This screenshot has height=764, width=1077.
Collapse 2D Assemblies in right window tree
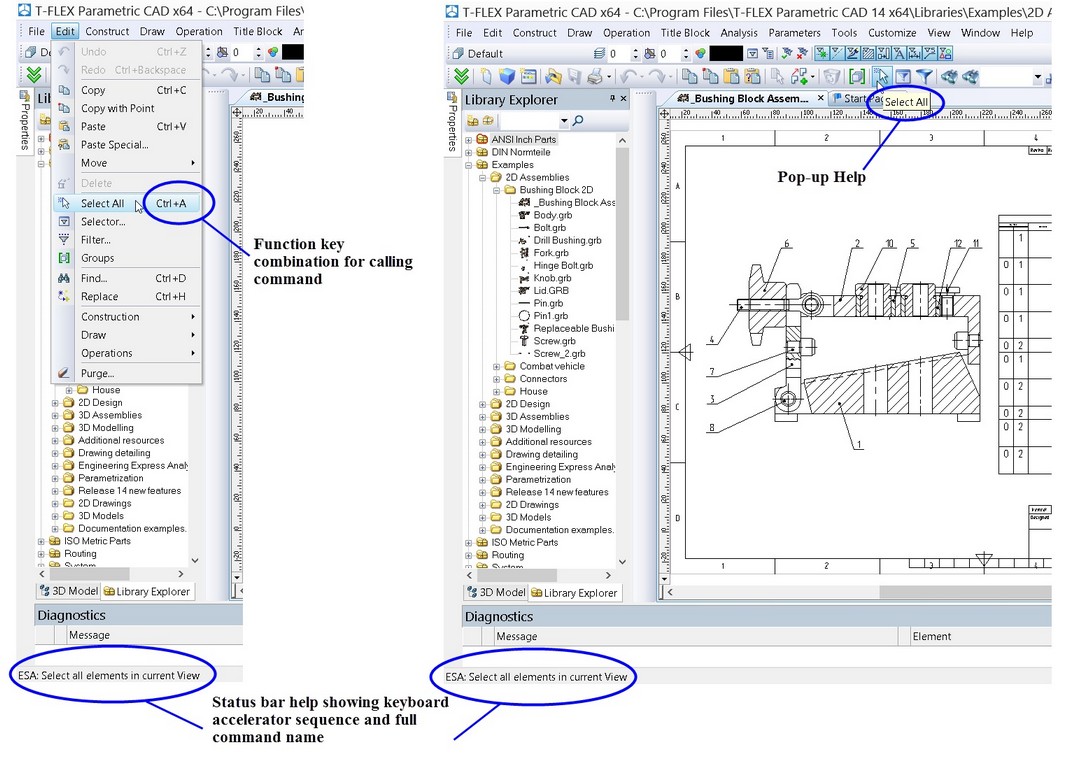483,177
